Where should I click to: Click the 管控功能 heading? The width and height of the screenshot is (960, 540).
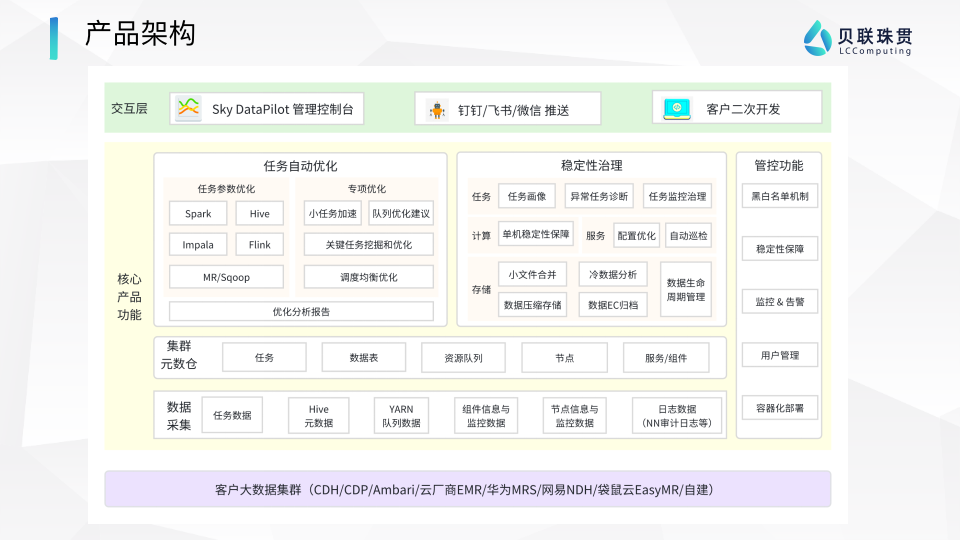pos(779,165)
